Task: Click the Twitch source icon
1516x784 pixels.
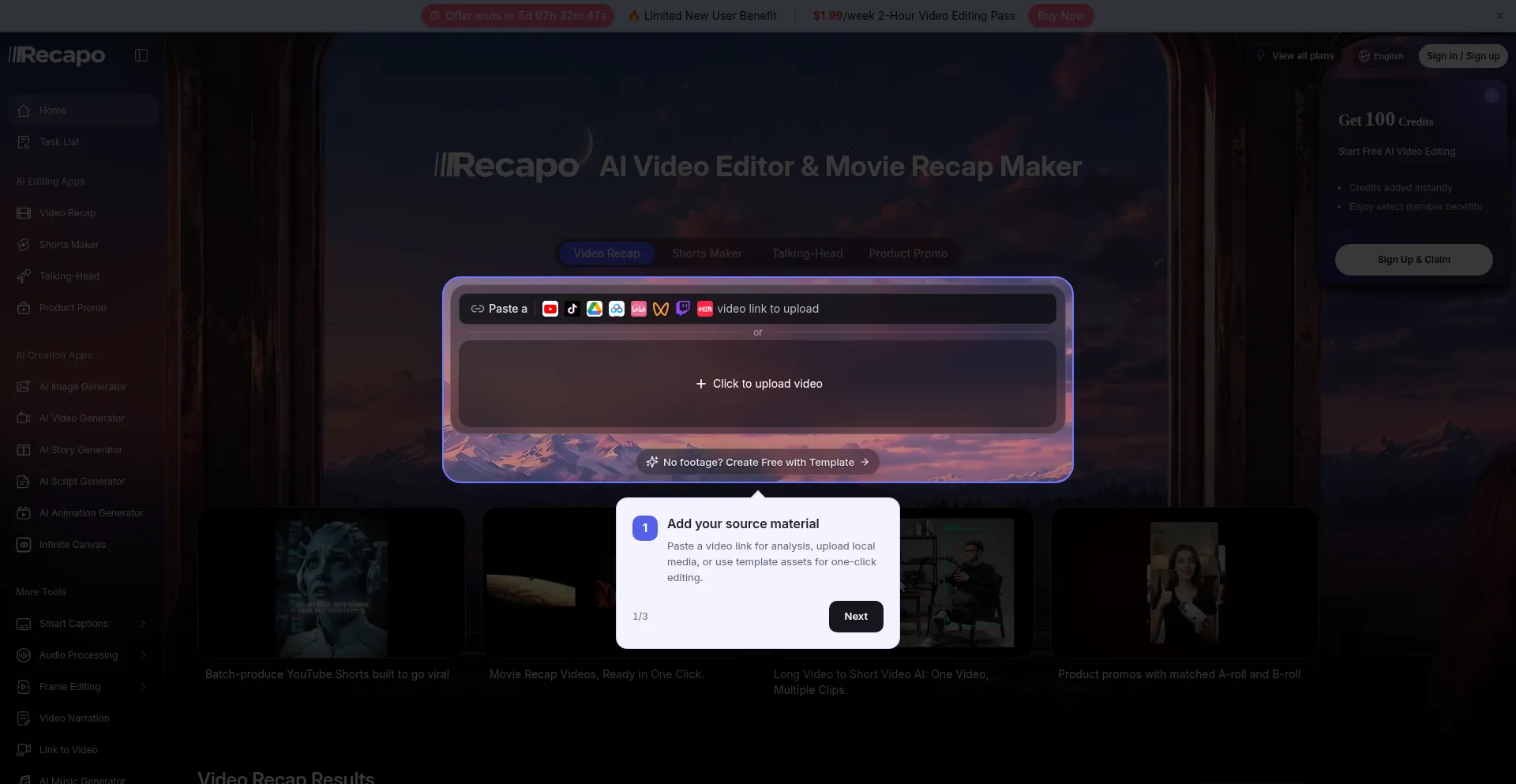Action: 683,309
